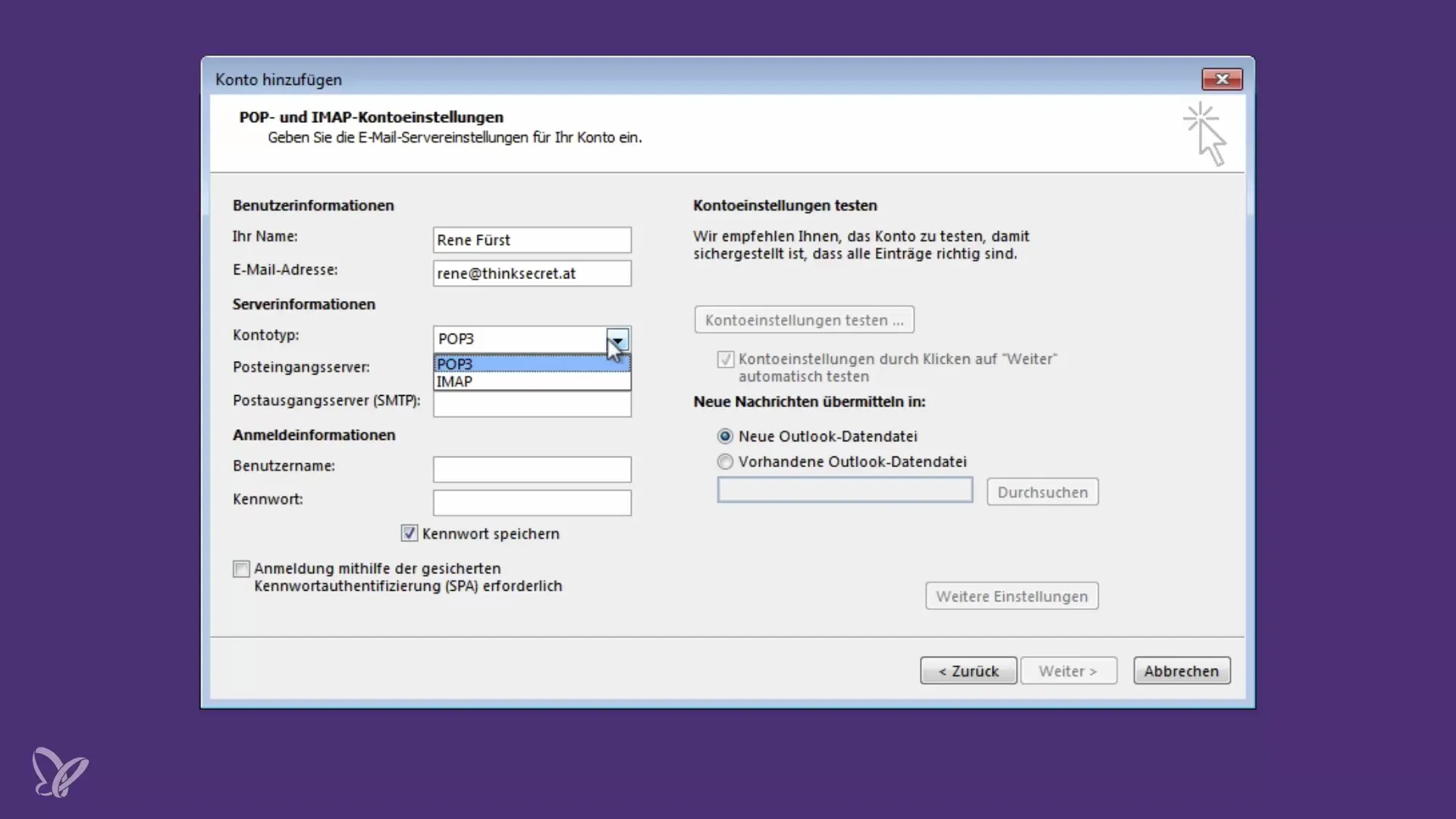The width and height of the screenshot is (1456, 819).
Task: Toggle automatic account test checkbox
Action: pyautogui.click(x=726, y=359)
